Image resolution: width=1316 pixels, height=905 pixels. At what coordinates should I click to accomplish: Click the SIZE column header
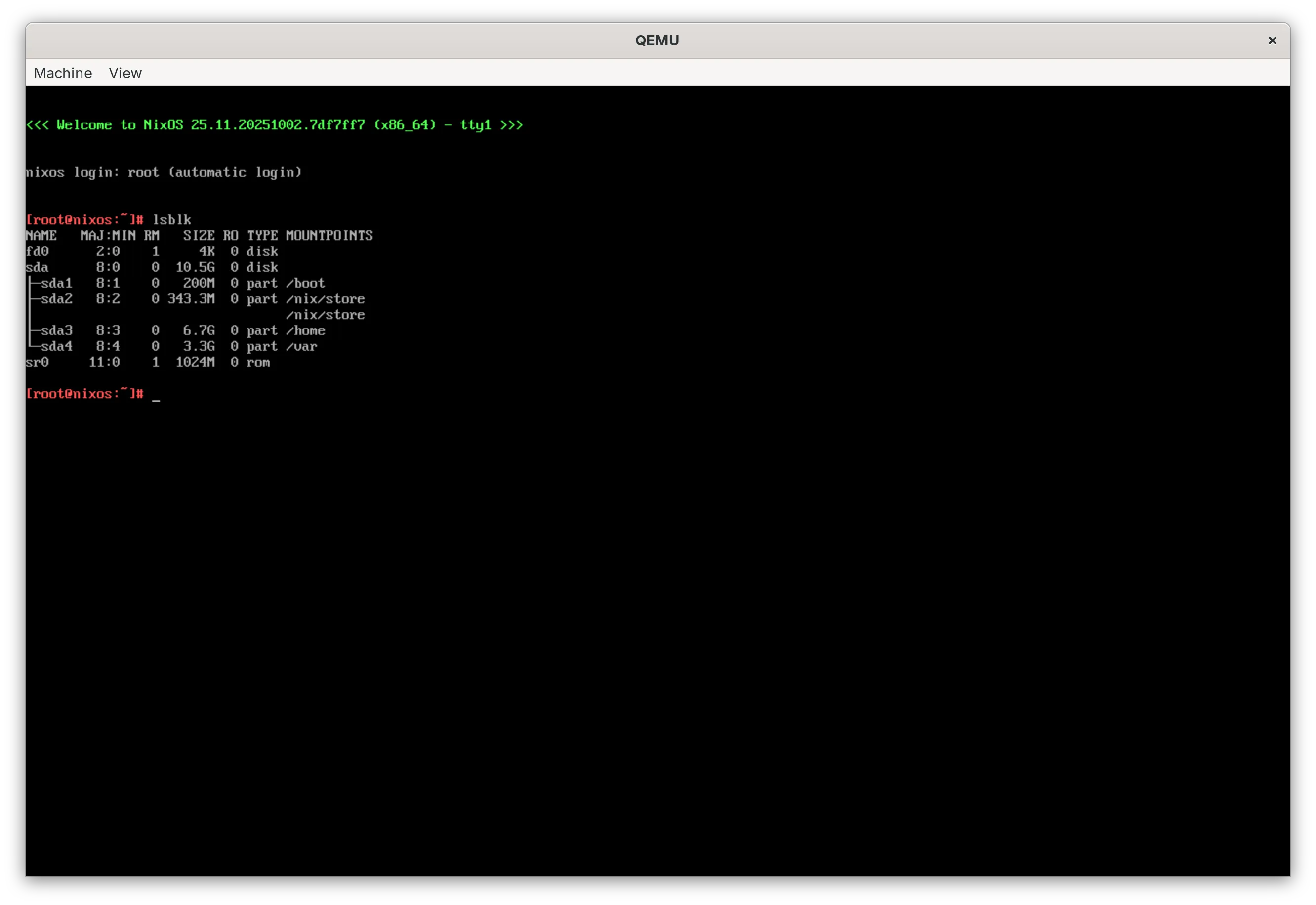point(199,235)
